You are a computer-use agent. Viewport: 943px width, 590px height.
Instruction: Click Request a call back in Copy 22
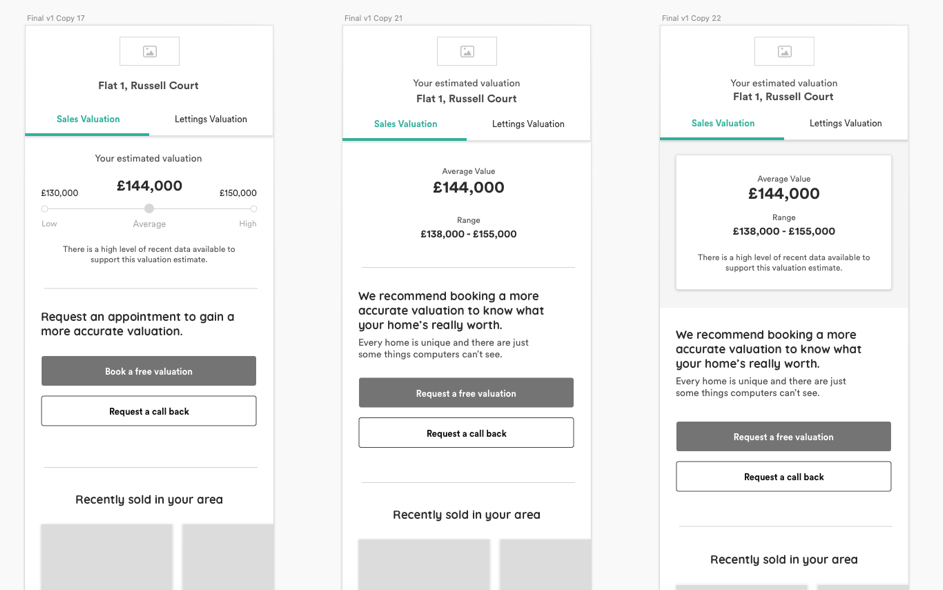(783, 477)
